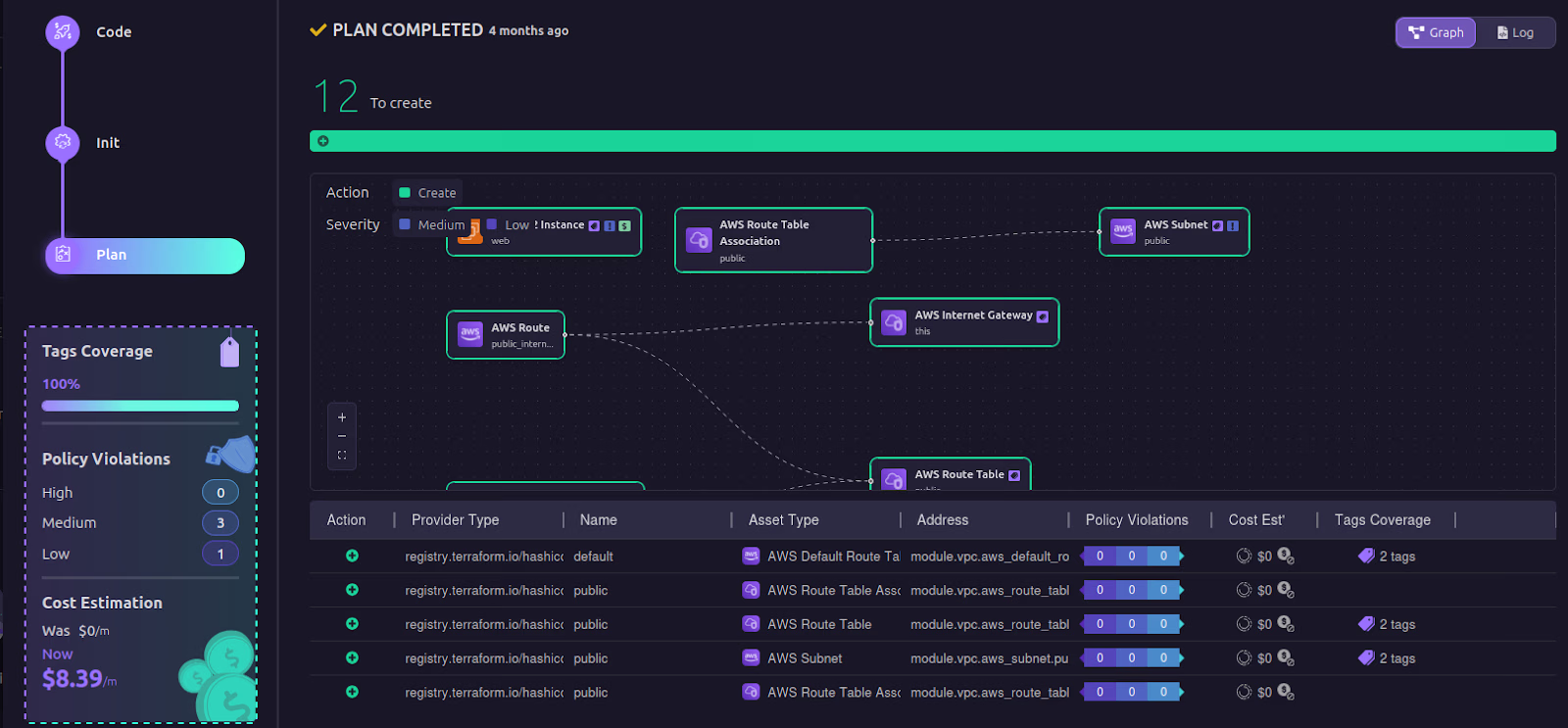1568x728 pixels.
Task: Click the Tags Coverage 100% bar
Action: 140,406
